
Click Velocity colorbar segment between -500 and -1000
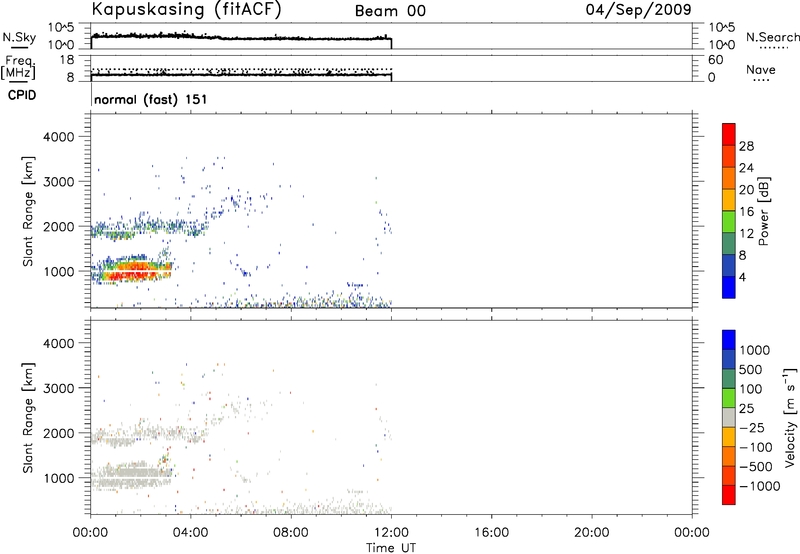point(729,475)
